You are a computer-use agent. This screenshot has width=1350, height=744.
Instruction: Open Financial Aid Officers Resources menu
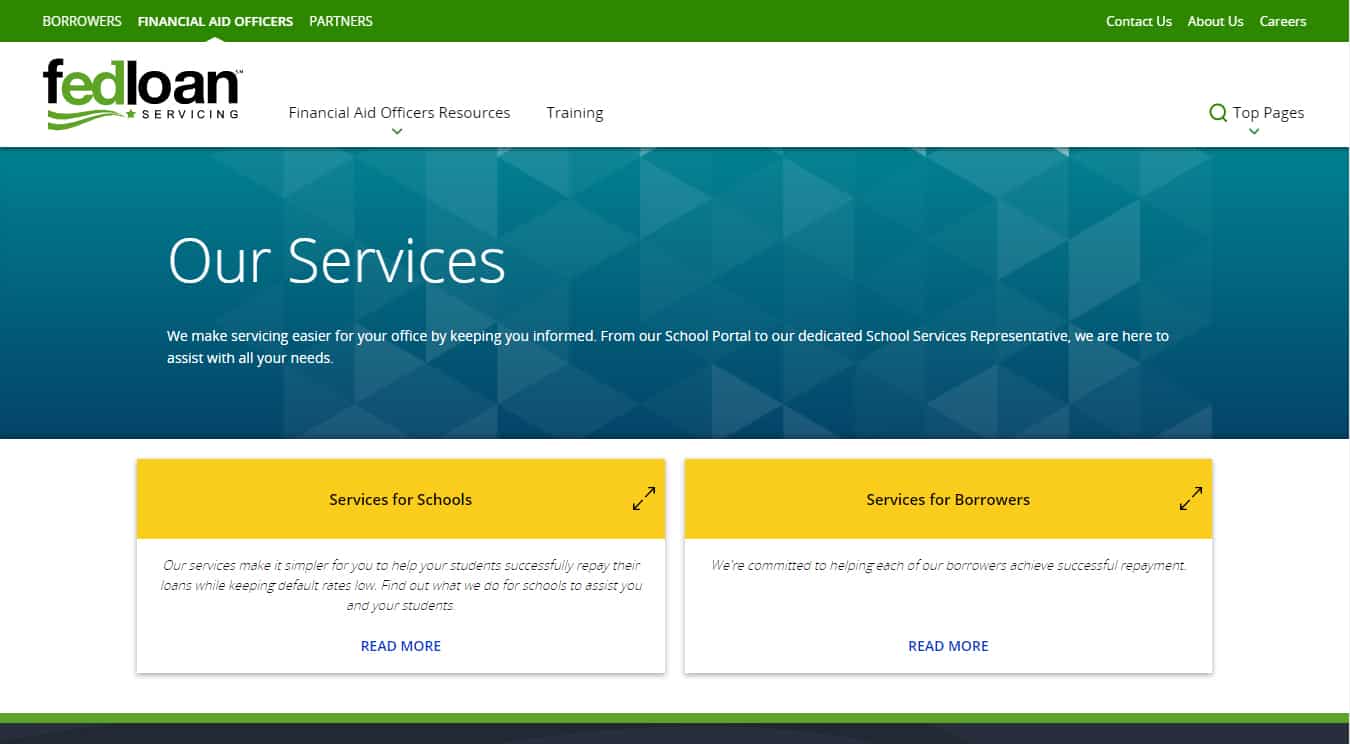tap(399, 113)
